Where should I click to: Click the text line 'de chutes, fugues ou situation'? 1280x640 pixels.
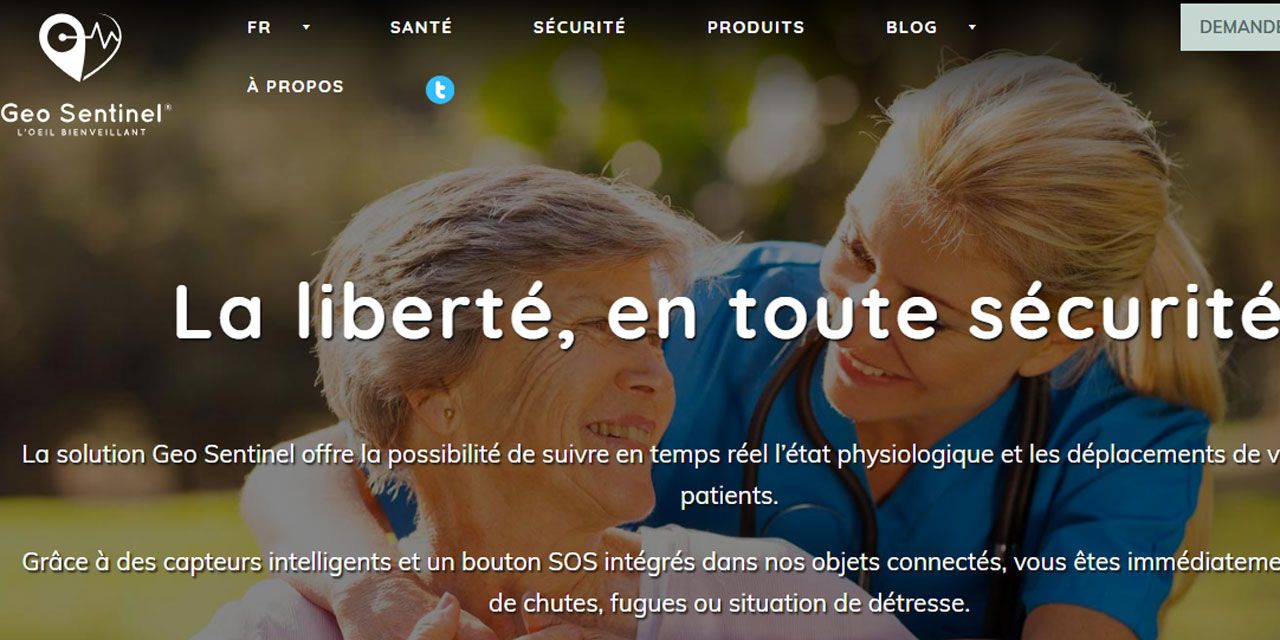pos(729,604)
